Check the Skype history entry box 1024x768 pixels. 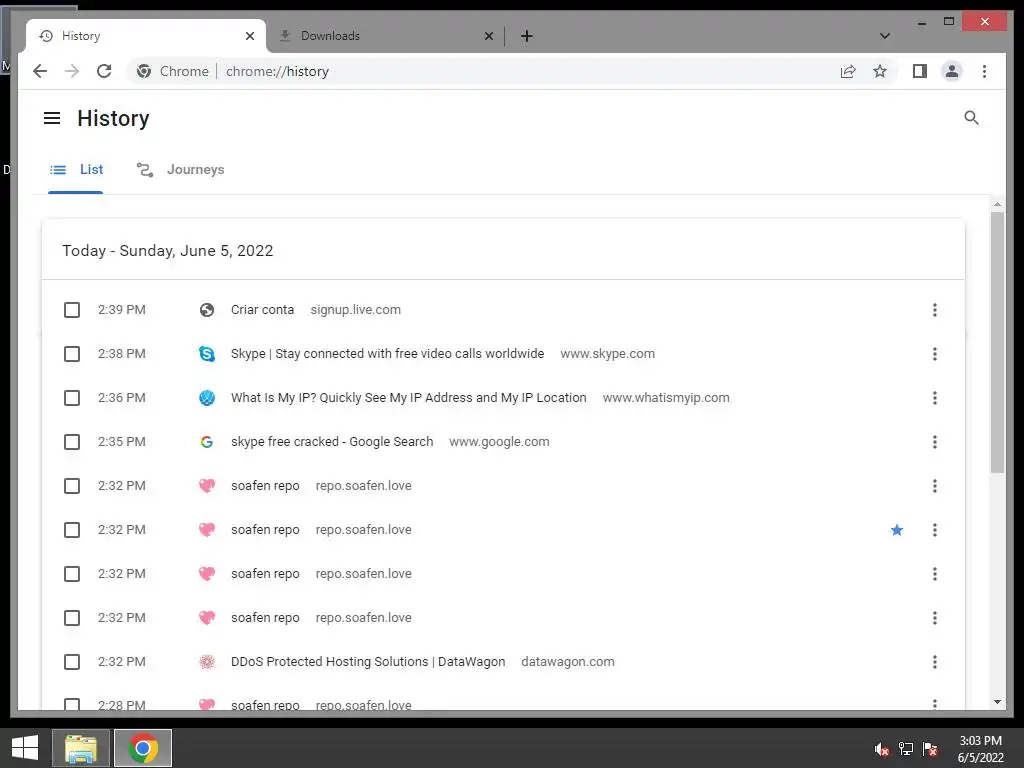pyautogui.click(x=72, y=354)
